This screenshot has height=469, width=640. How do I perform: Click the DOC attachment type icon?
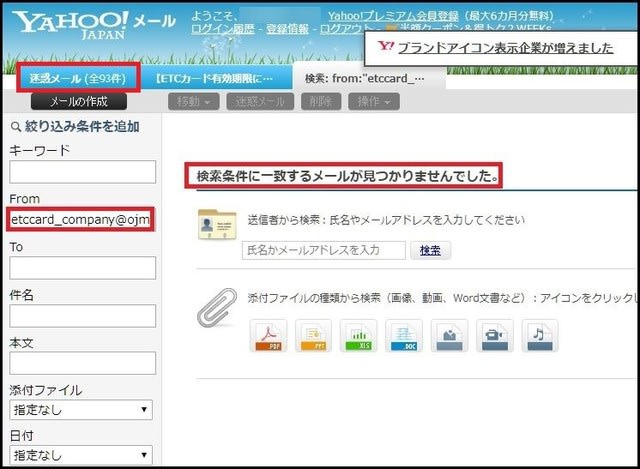click(x=404, y=336)
